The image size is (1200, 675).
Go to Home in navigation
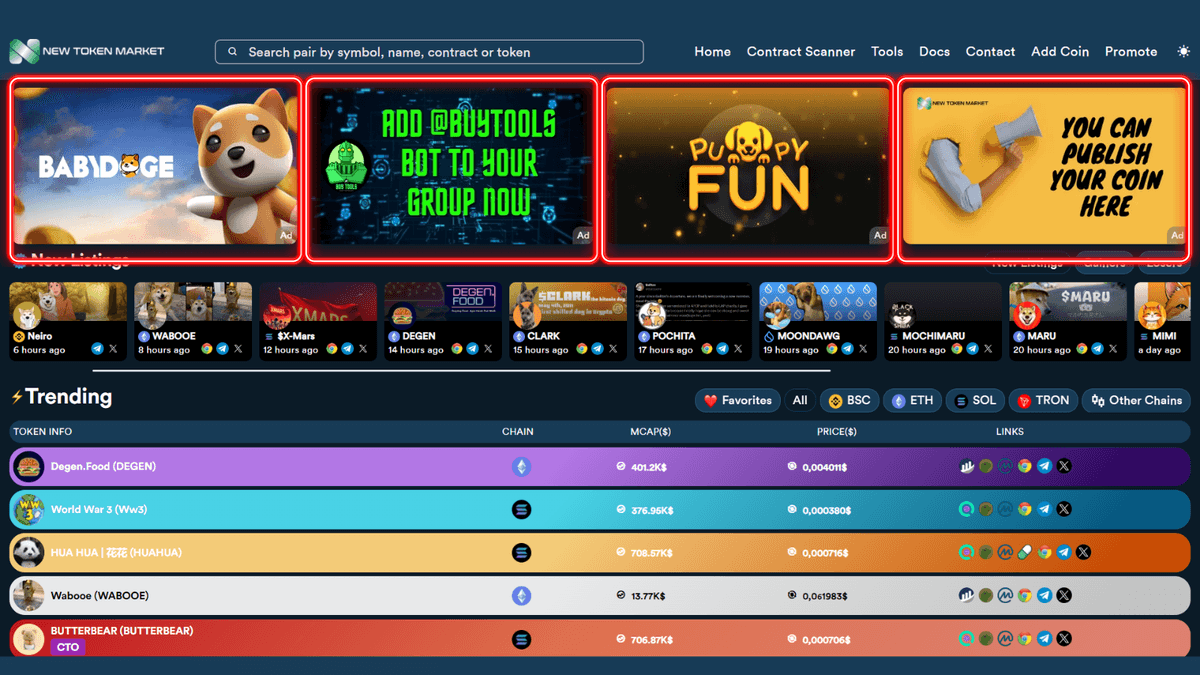click(x=712, y=52)
